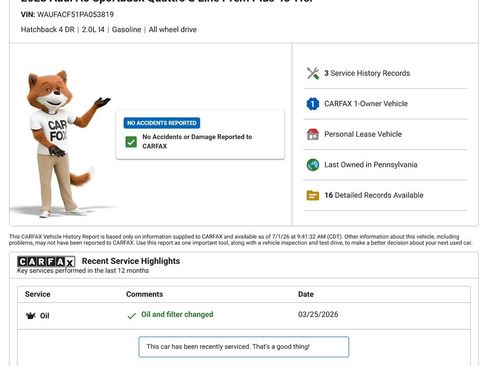Click the wrench service history icon
The width and height of the screenshot is (488, 366).
coord(313,73)
